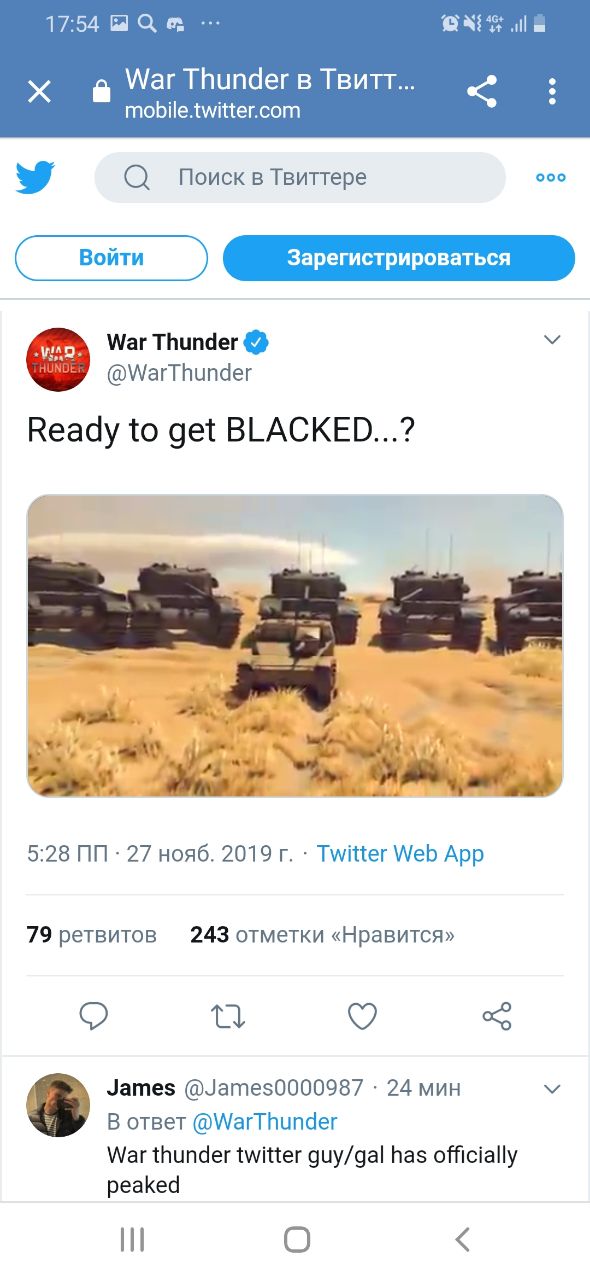Screen dimensions: 590x1280
Task: Open the Twitter Web App link
Action: 400,854
